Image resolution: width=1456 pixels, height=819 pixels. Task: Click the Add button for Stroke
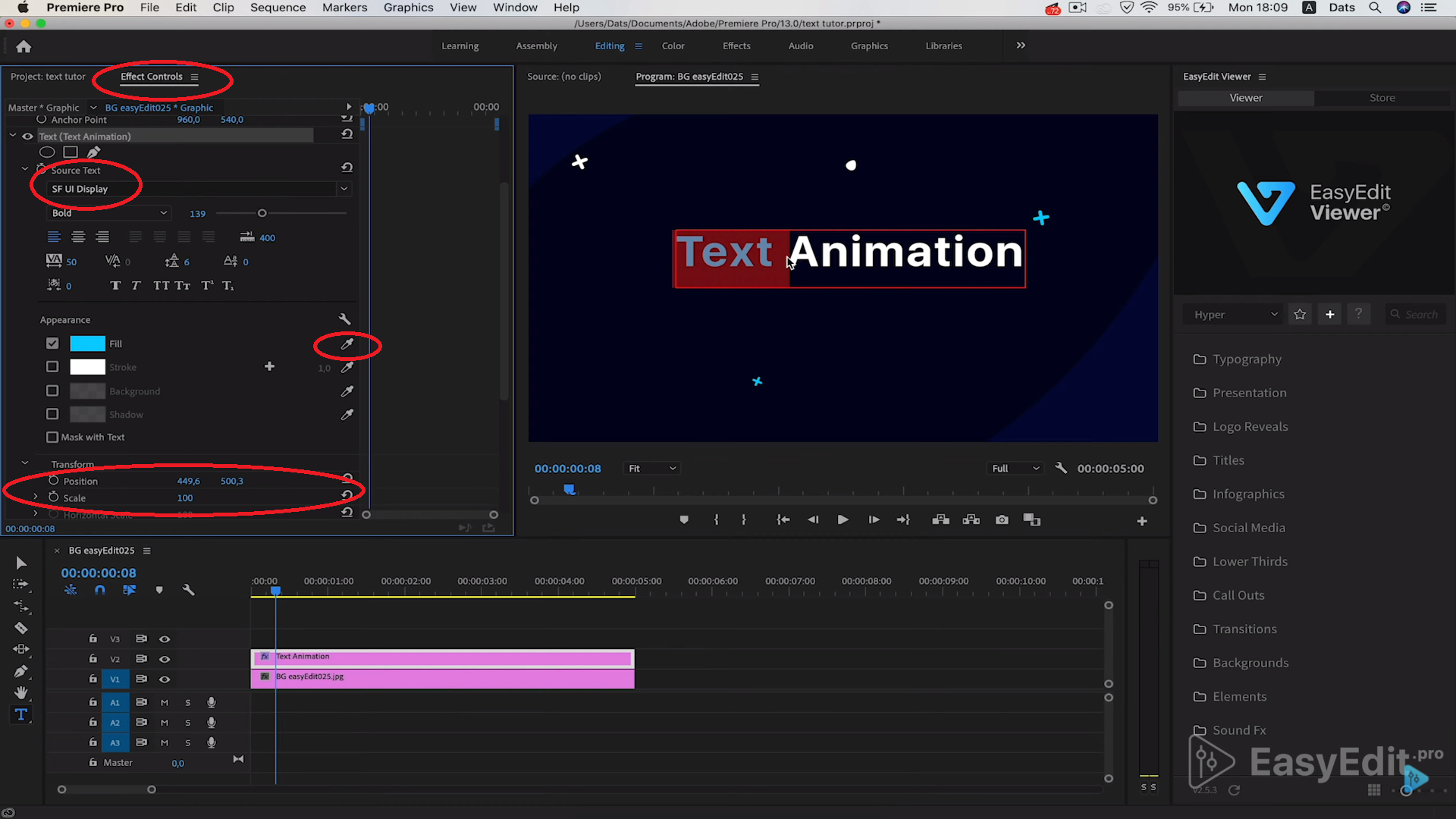(269, 367)
